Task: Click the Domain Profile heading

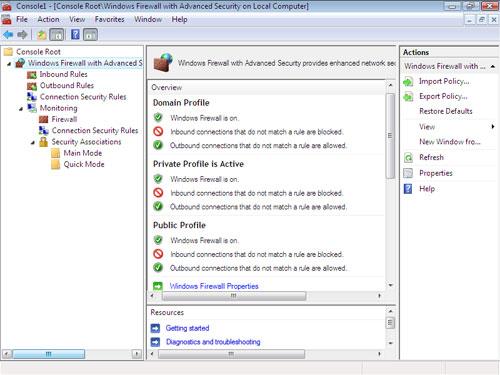Action: [x=181, y=103]
